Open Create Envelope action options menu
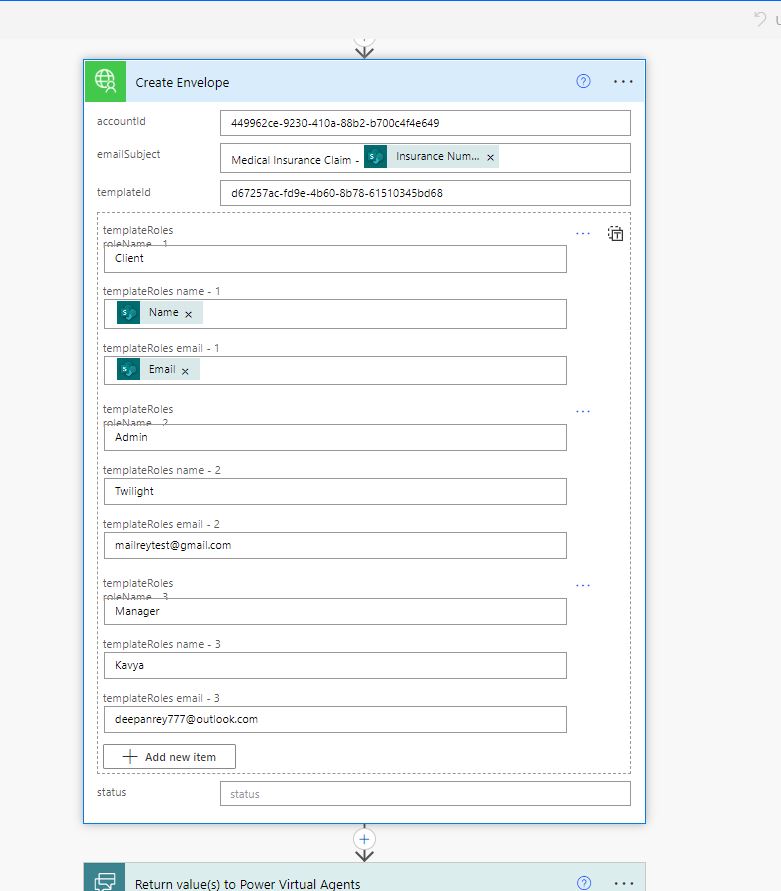Image resolution: width=781 pixels, height=891 pixels. (x=623, y=82)
